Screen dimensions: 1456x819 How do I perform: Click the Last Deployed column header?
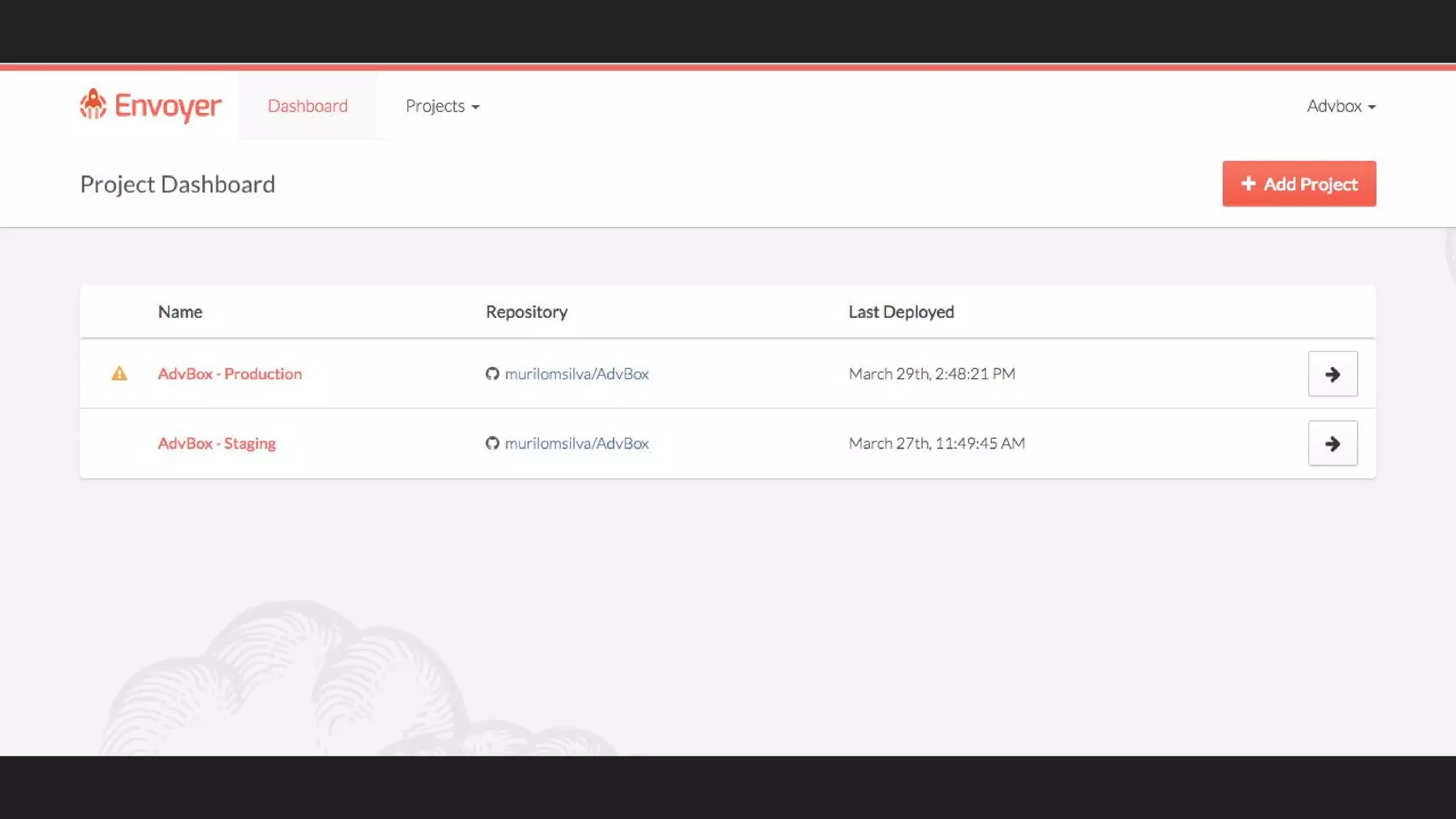coord(901,311)
